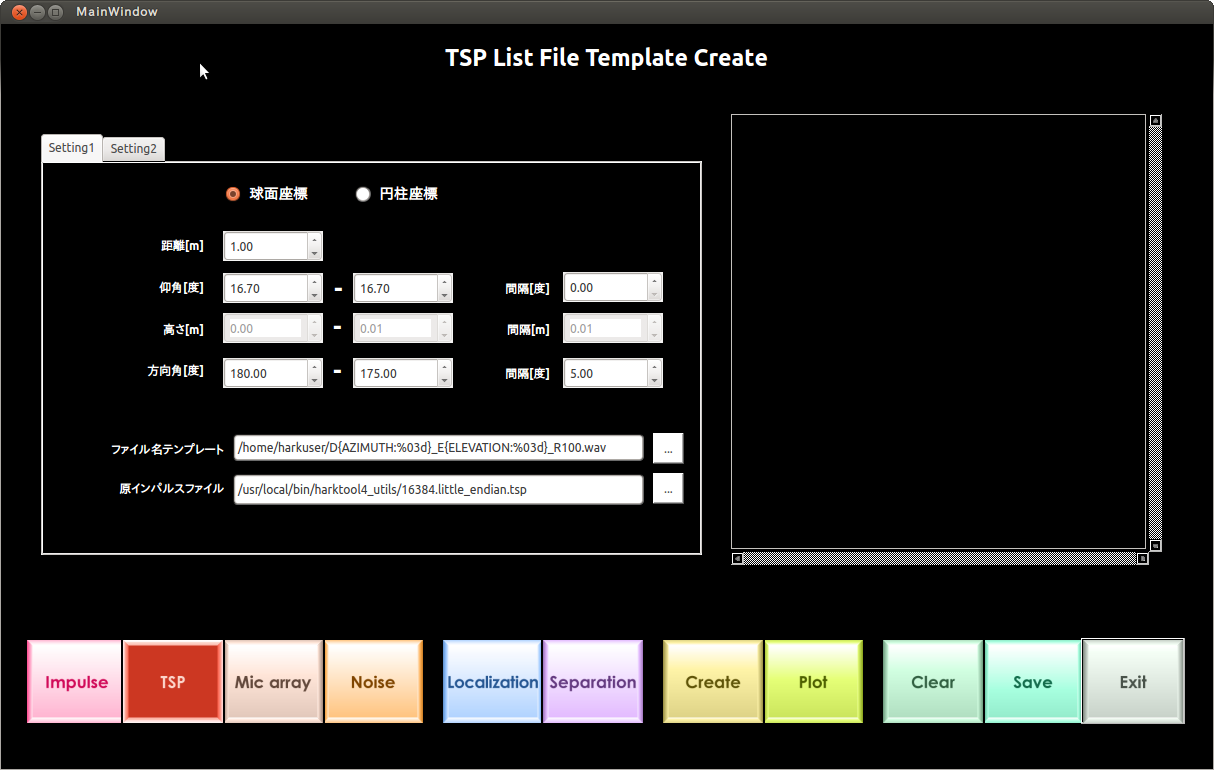1214x770 pixels.
Task: Open the Localization tool
Action: click(492, 681)
